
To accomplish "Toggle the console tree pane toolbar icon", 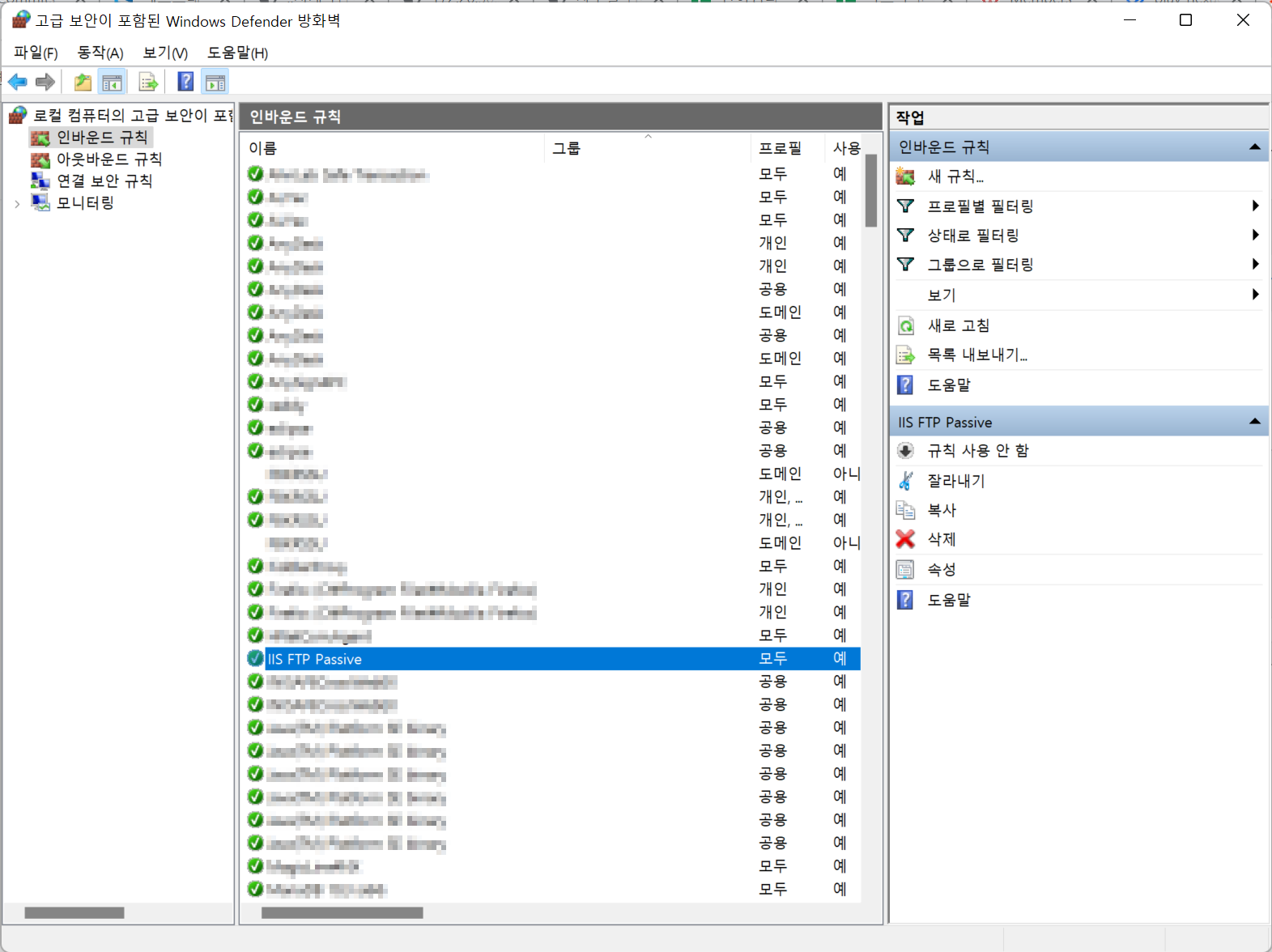I will tap(112, 82).
